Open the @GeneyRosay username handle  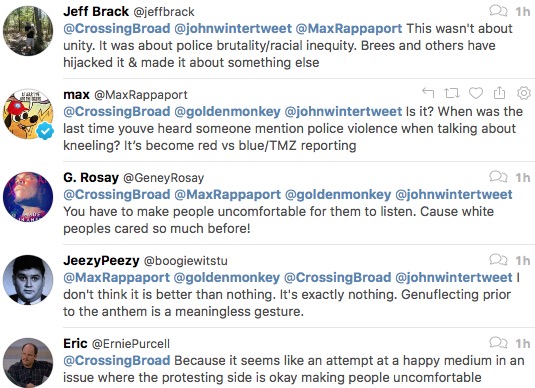(x=163, y=178)
